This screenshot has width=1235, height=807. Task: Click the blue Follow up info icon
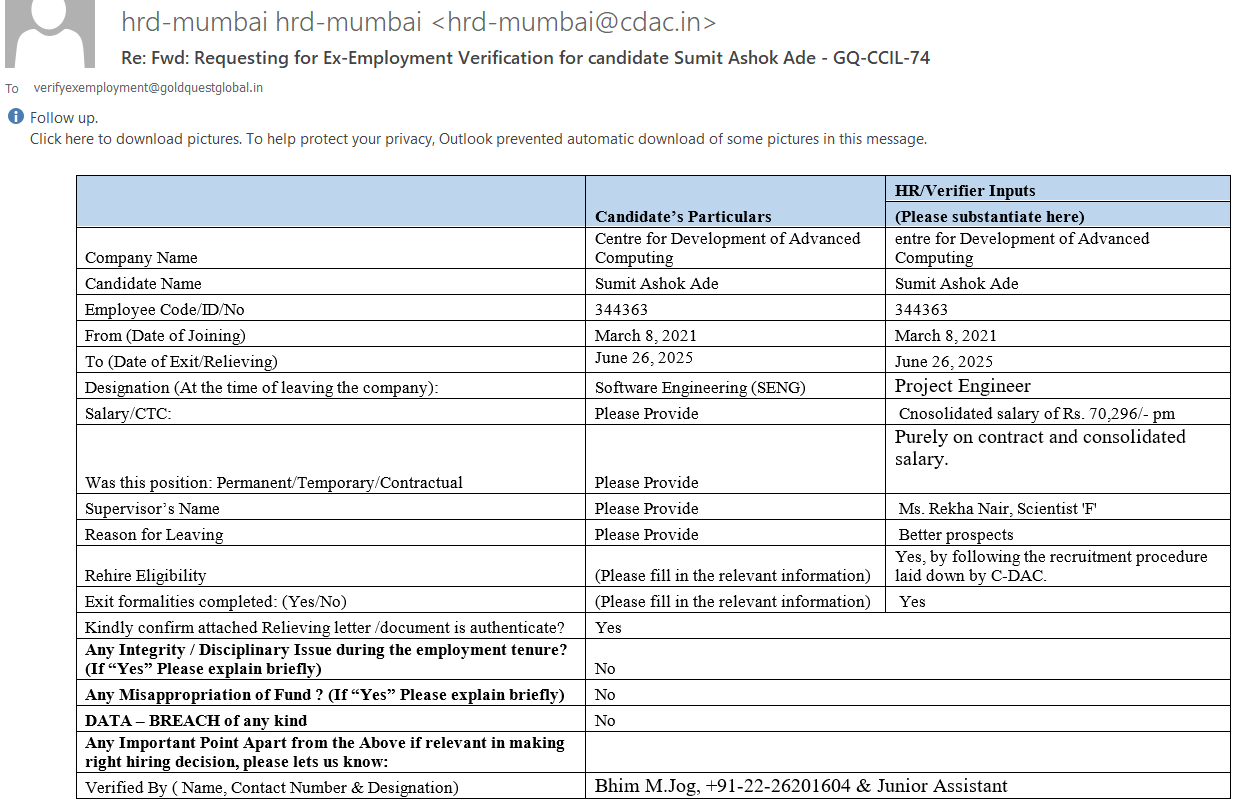tap(15, 117)
